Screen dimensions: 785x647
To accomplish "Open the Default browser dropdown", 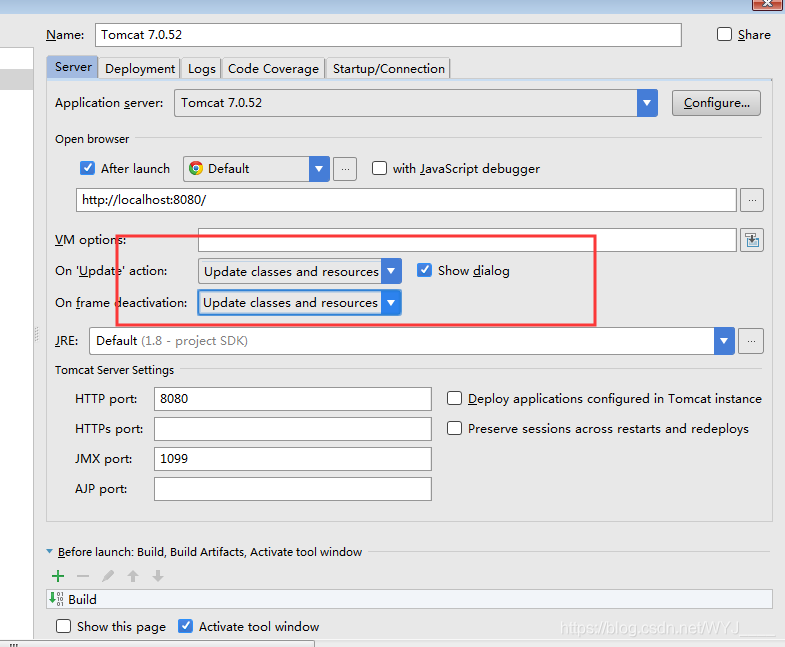I will [319, 169].
